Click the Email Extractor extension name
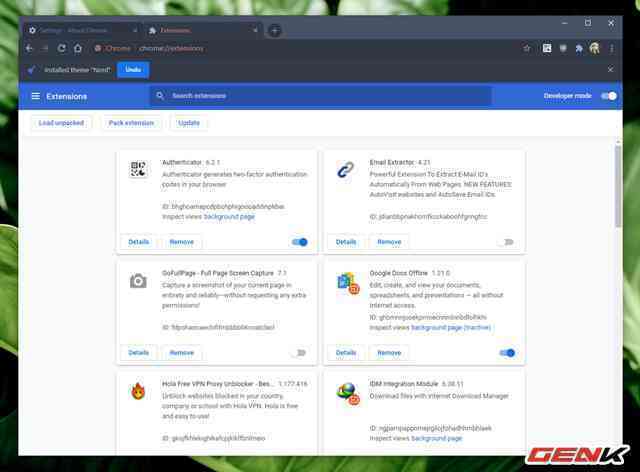This screenshot has height=472, width=640. click(x=392, y=163)
